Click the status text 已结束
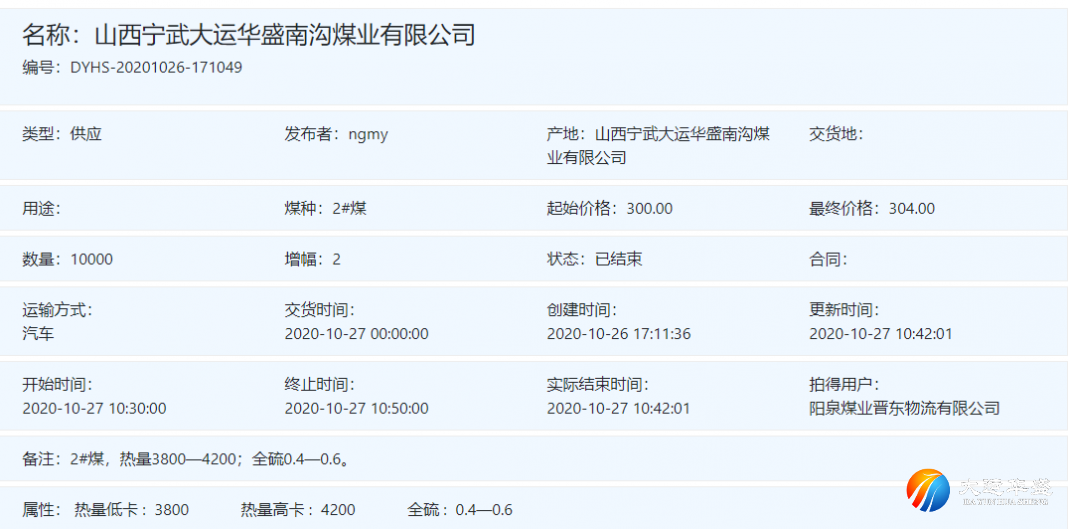 point(618,259)
